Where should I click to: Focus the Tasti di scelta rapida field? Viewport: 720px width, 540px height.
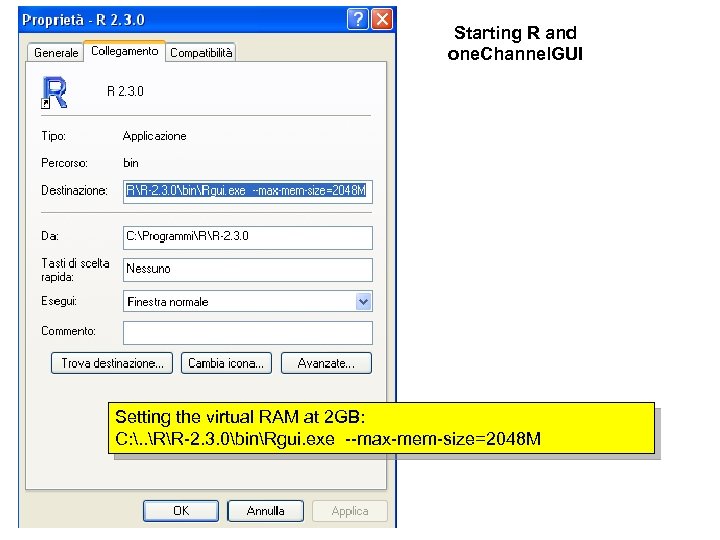(x=248, y=270)
